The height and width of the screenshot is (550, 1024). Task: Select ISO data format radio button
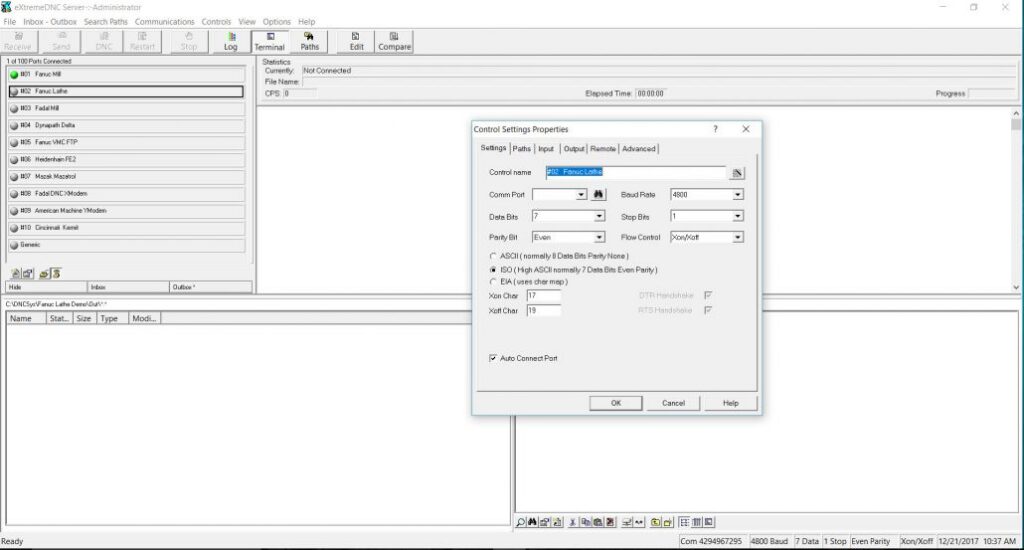click(x=493, y=270)
